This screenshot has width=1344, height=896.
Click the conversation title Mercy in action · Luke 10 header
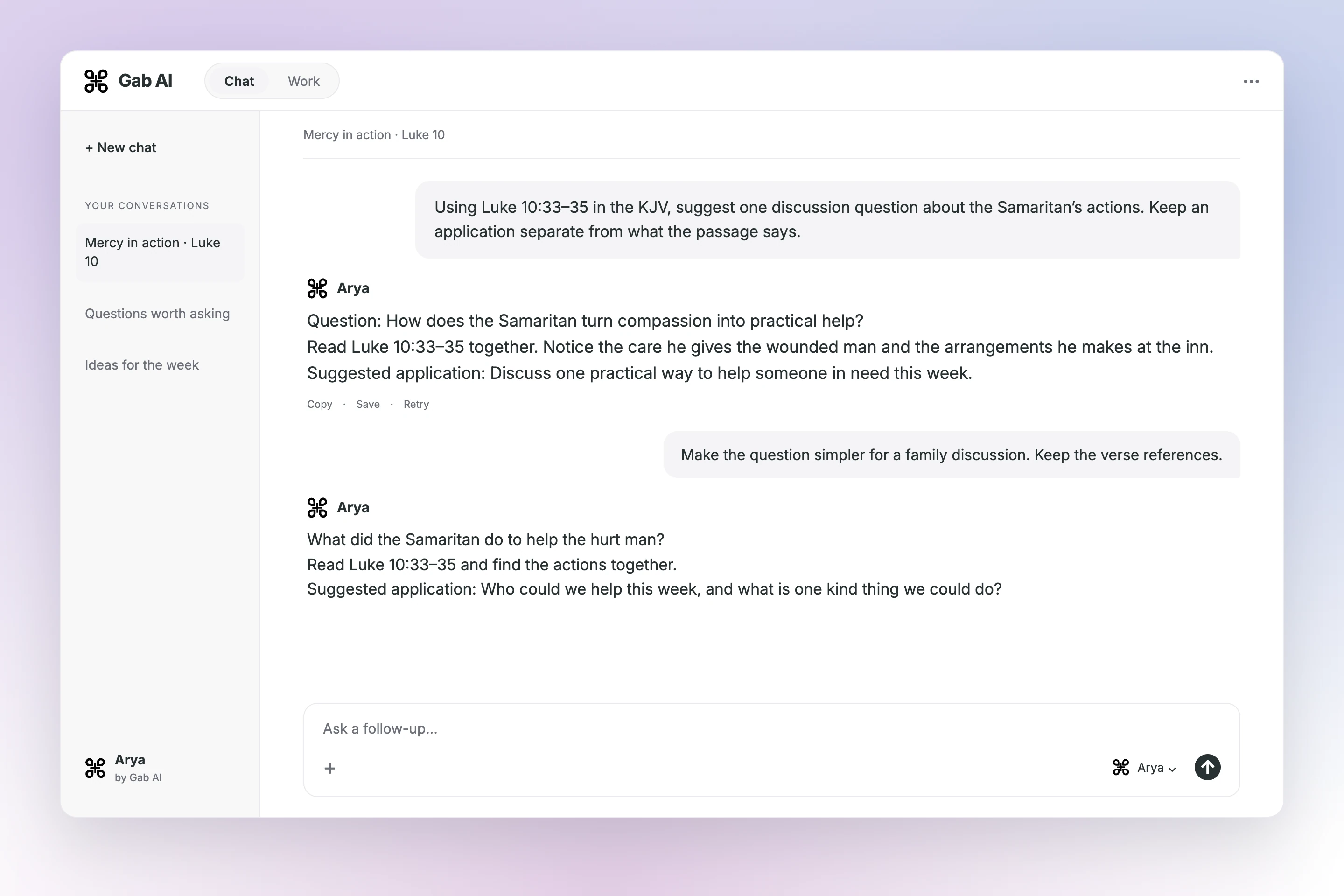[374, 135]
